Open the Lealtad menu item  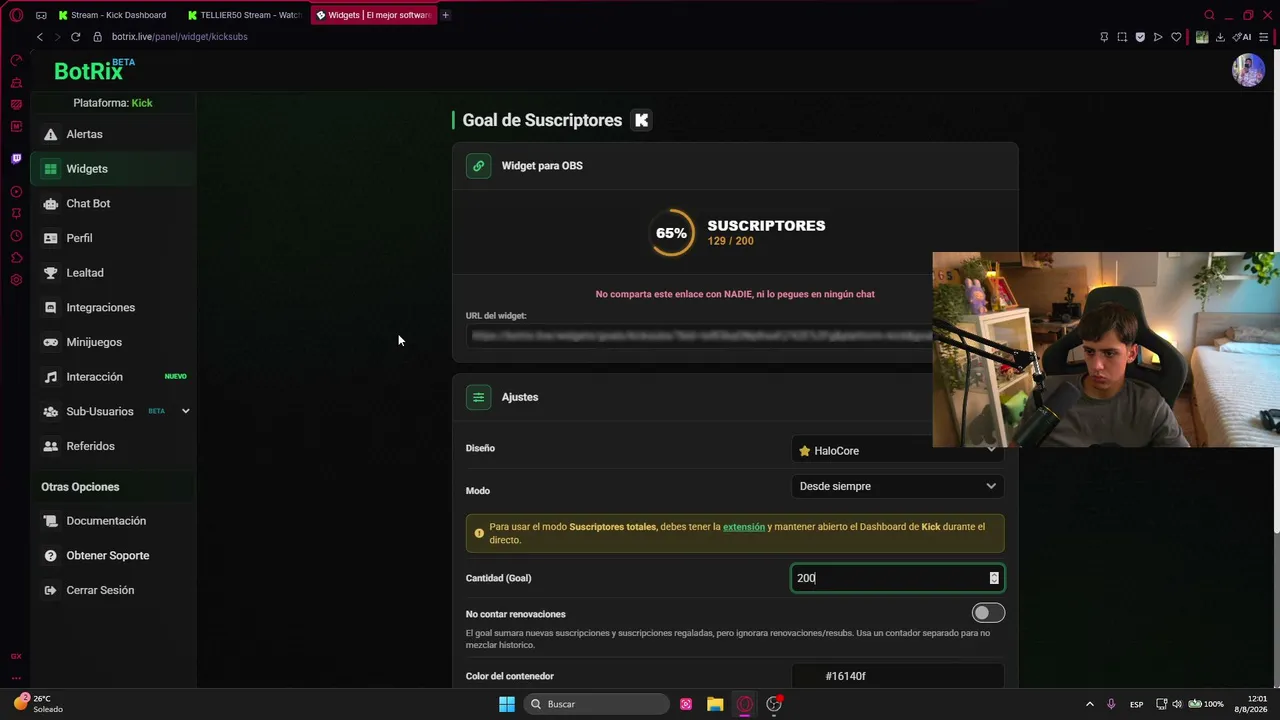pyautogui.click(x=112, y=273)
